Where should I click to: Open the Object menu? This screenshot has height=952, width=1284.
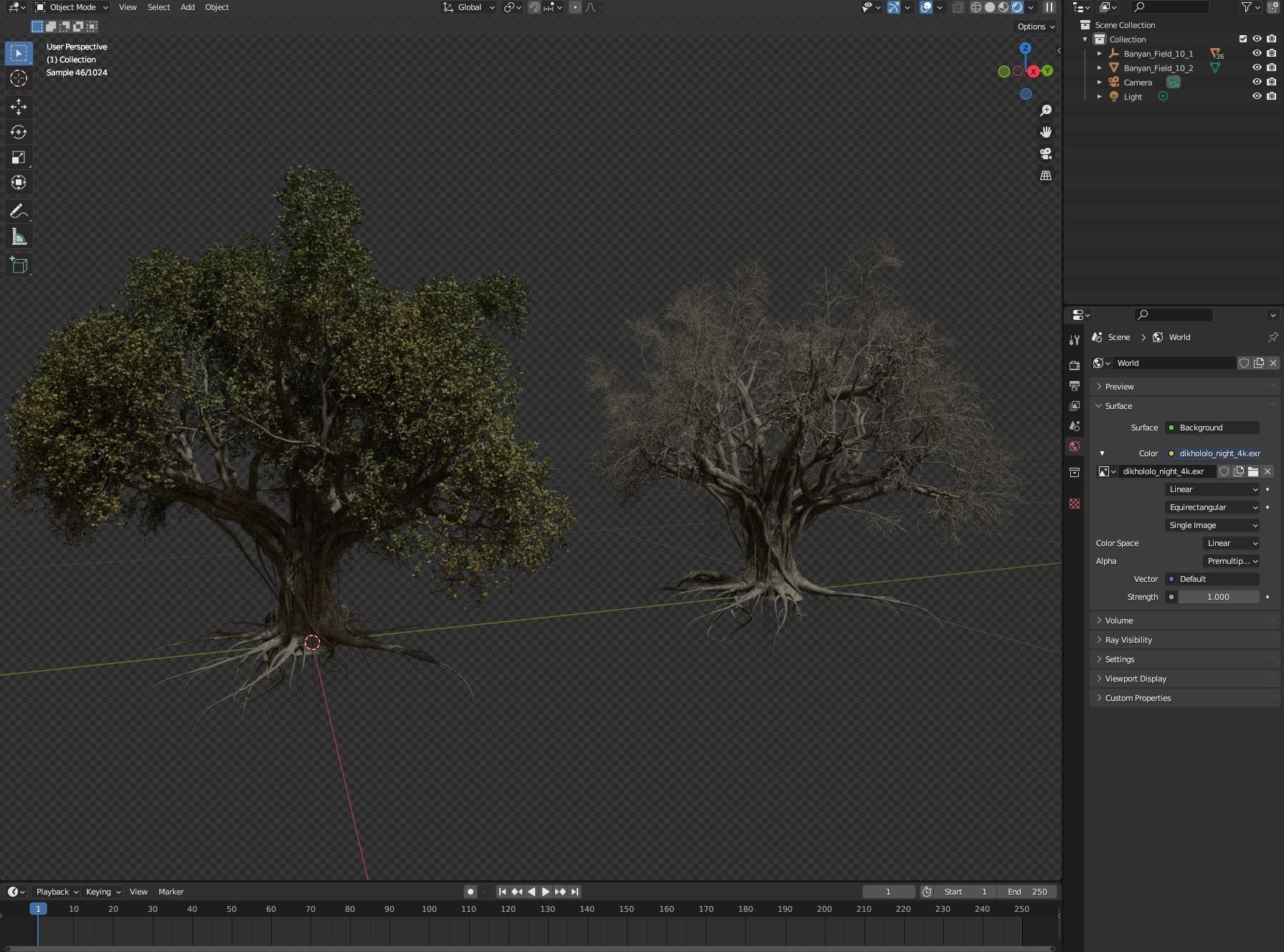217,7
